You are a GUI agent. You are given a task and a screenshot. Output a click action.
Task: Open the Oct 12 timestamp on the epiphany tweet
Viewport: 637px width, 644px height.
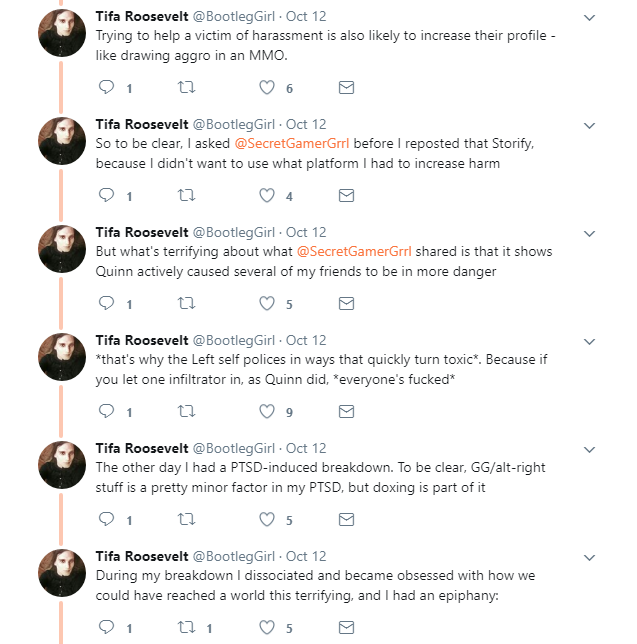coord(306,556)
